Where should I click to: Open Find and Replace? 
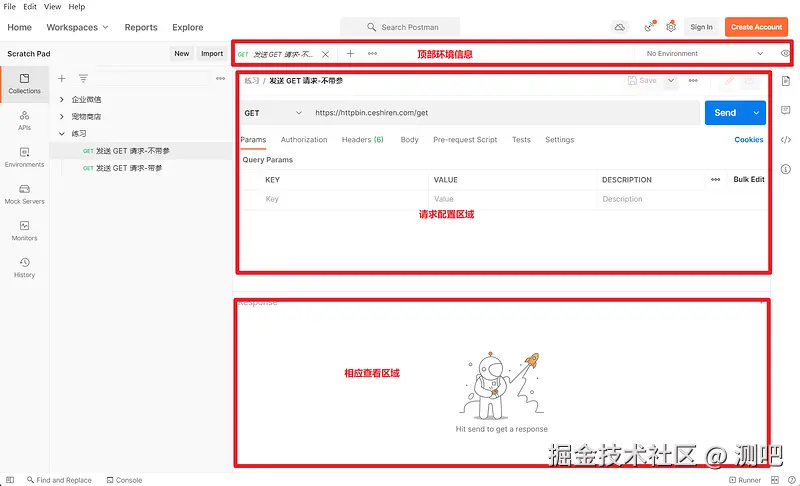click(59, 480)
